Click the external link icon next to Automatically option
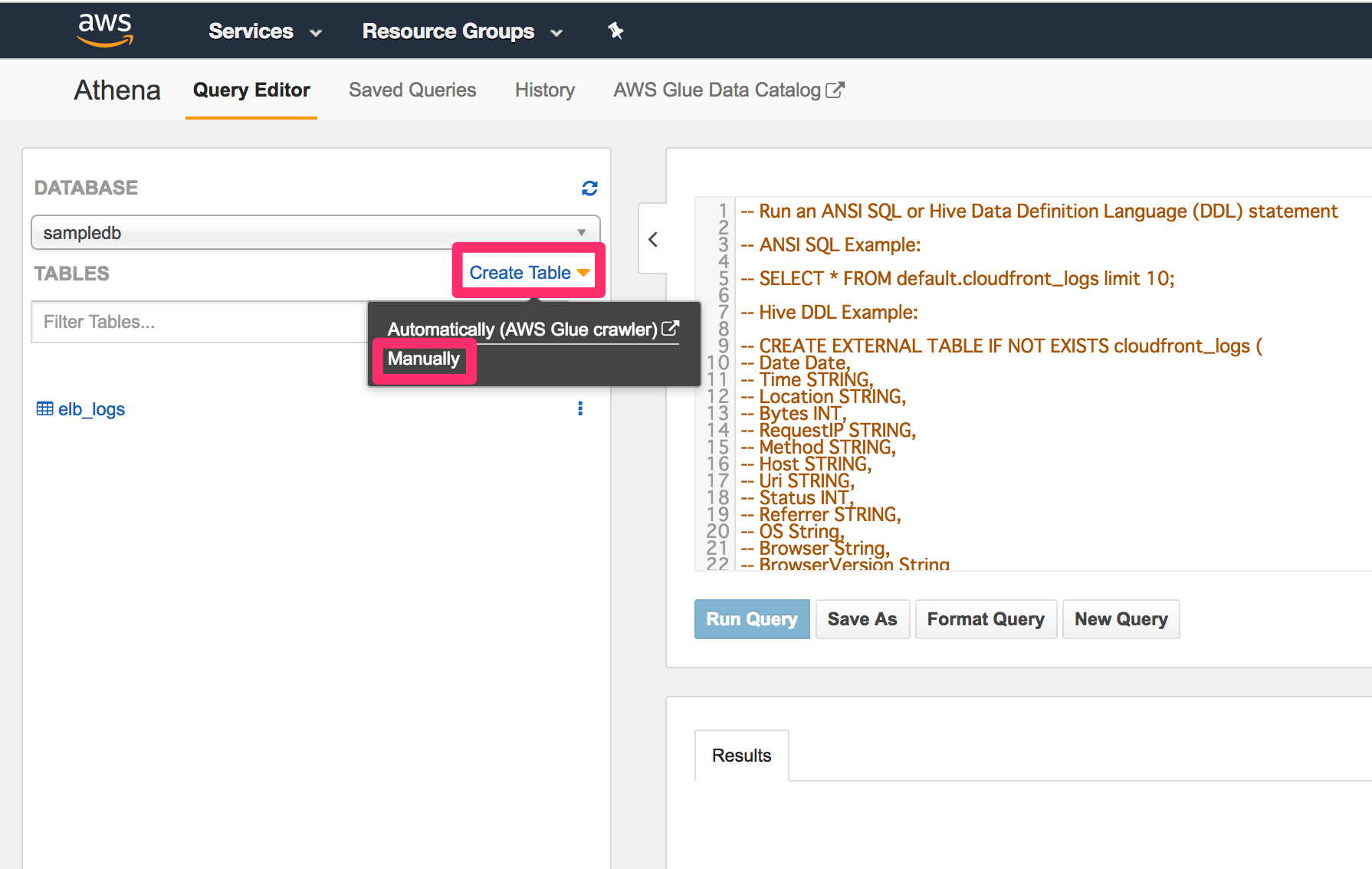 pos(671,328)
